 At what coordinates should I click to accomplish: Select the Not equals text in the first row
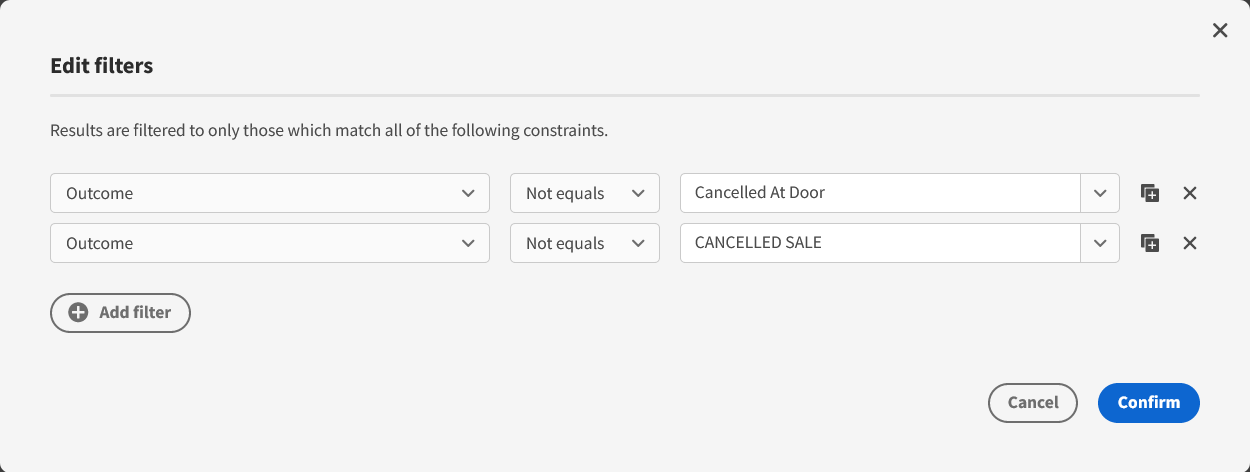click(565, 193)
